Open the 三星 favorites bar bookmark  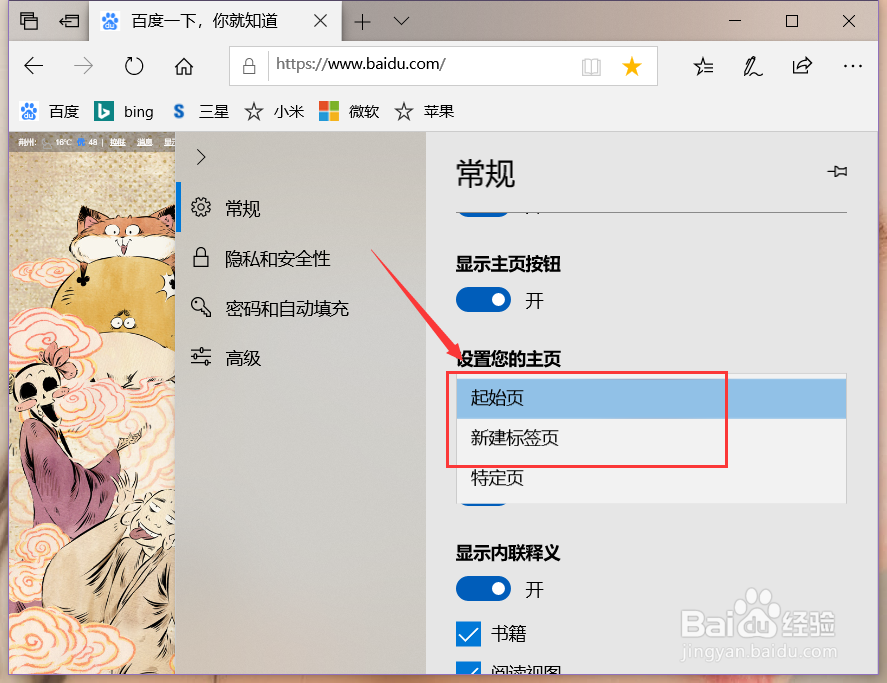200,111
